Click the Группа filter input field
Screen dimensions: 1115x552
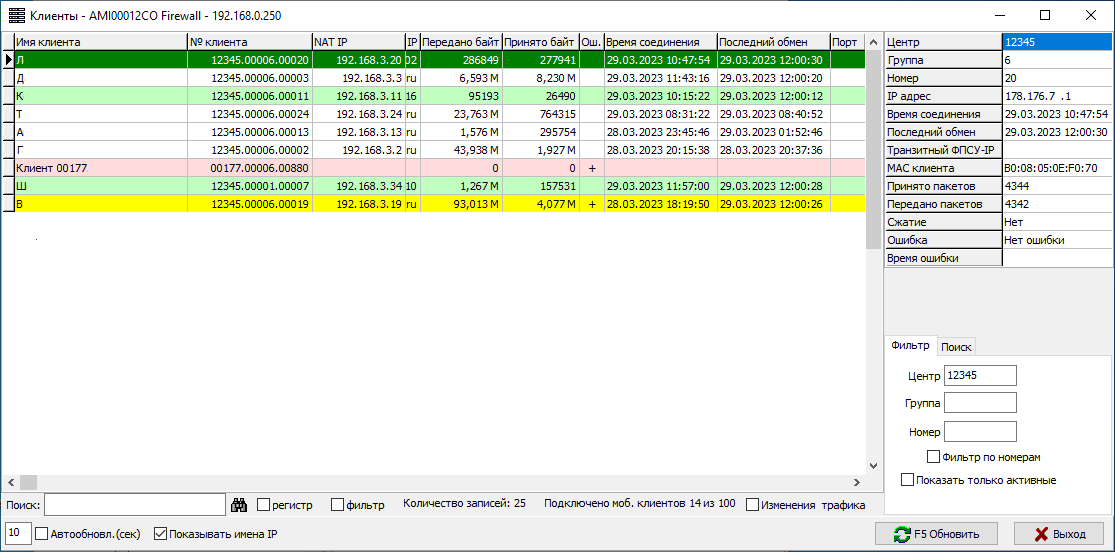[x=980, y=403]
